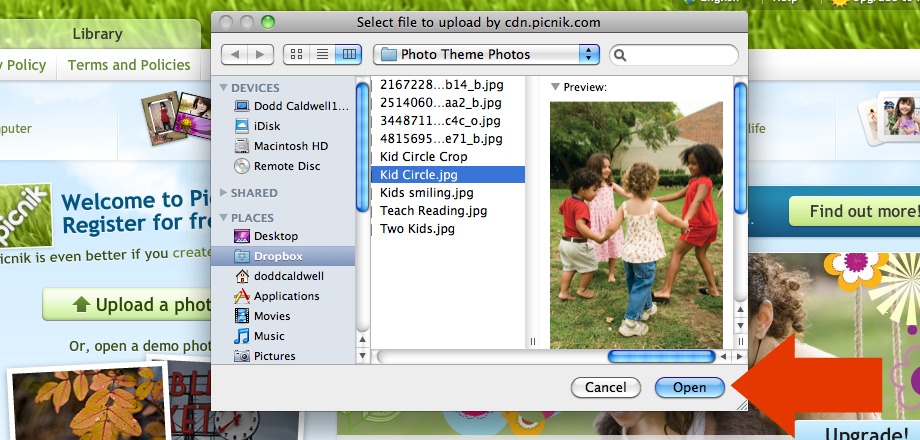Click preview pane scroll up arrow
The image size is (920, 440).
pyautogui.click(x=740, y=309)
